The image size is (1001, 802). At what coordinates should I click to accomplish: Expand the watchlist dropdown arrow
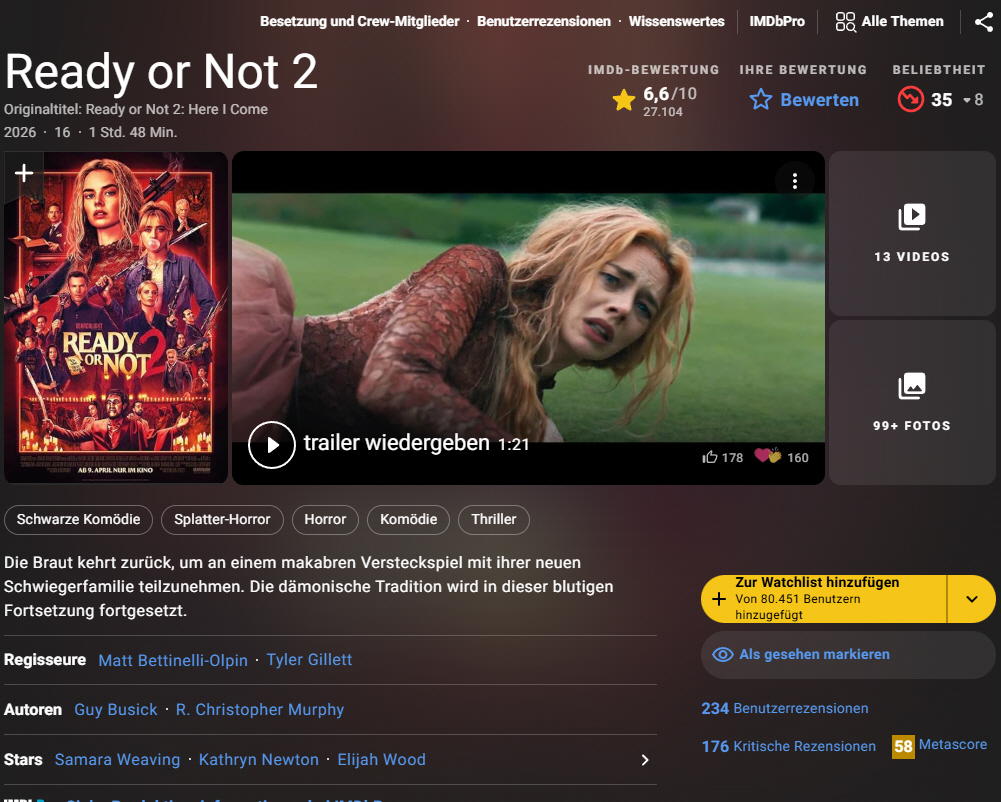tap(972, 599)
